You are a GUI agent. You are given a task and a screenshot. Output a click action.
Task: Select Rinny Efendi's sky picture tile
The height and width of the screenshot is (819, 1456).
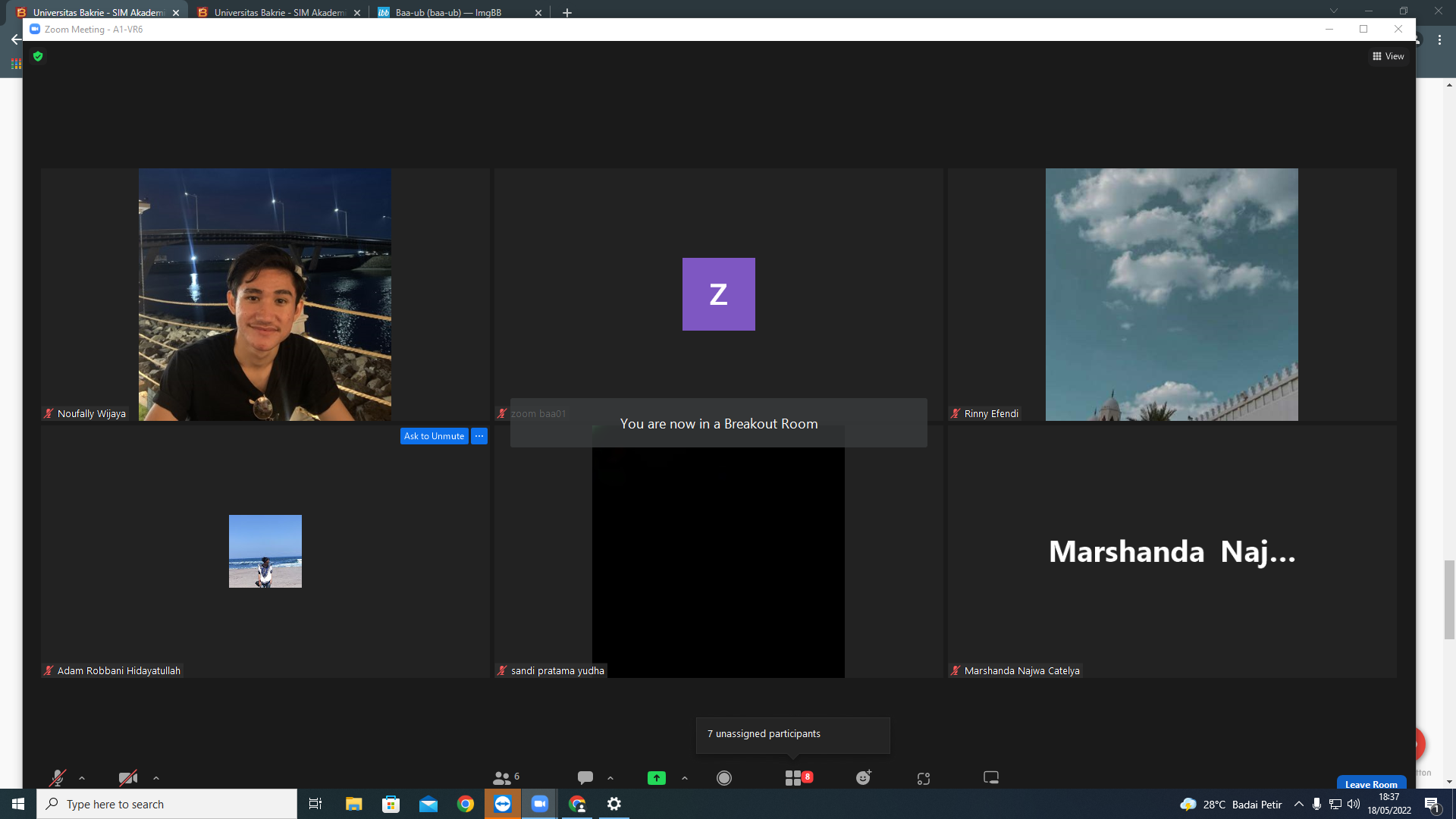coord(1172,294)
